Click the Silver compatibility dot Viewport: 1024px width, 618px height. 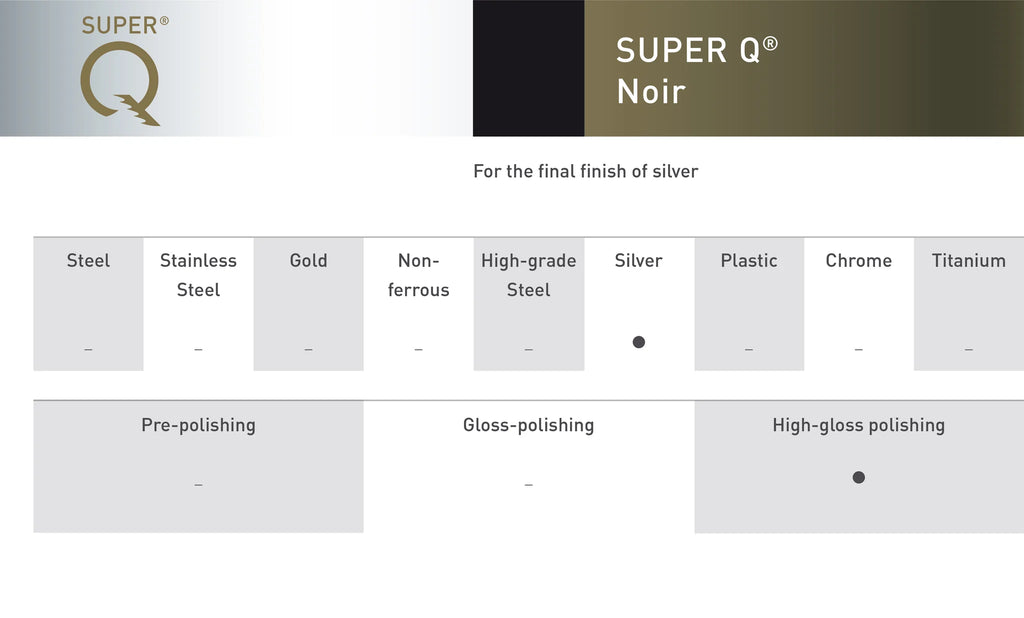639,342
